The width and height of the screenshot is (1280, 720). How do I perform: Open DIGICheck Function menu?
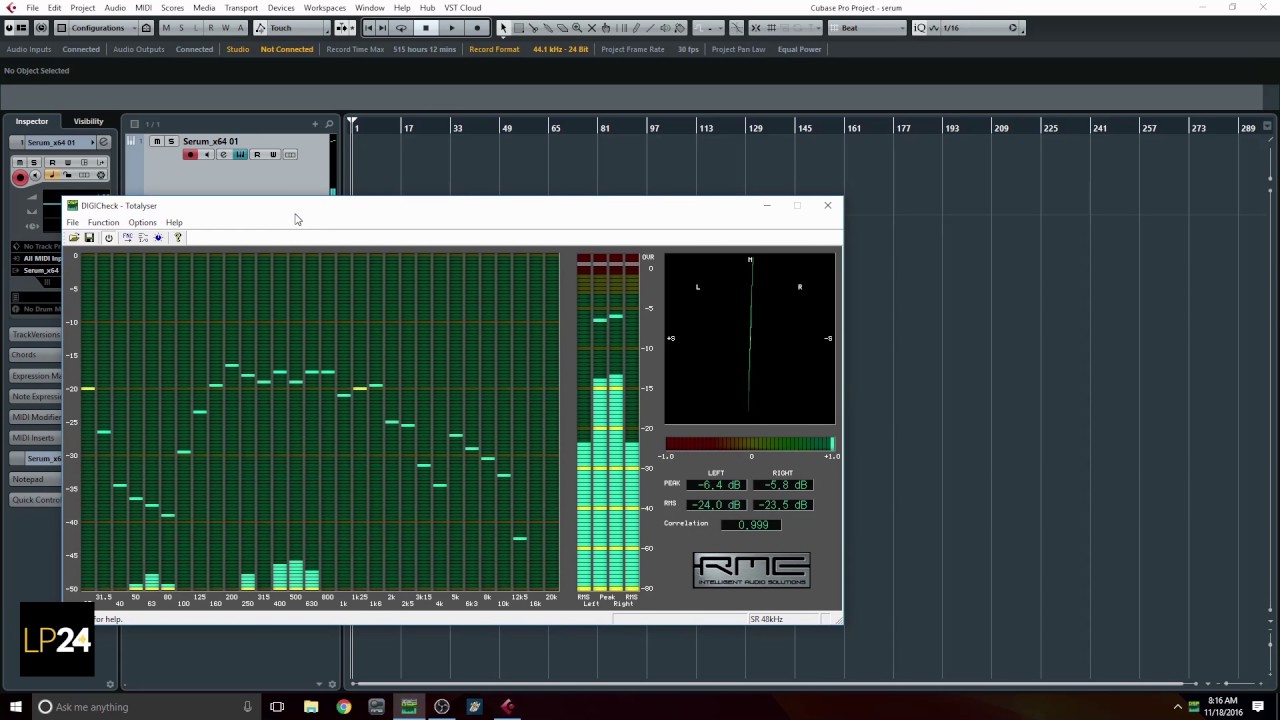click(103, 222)
